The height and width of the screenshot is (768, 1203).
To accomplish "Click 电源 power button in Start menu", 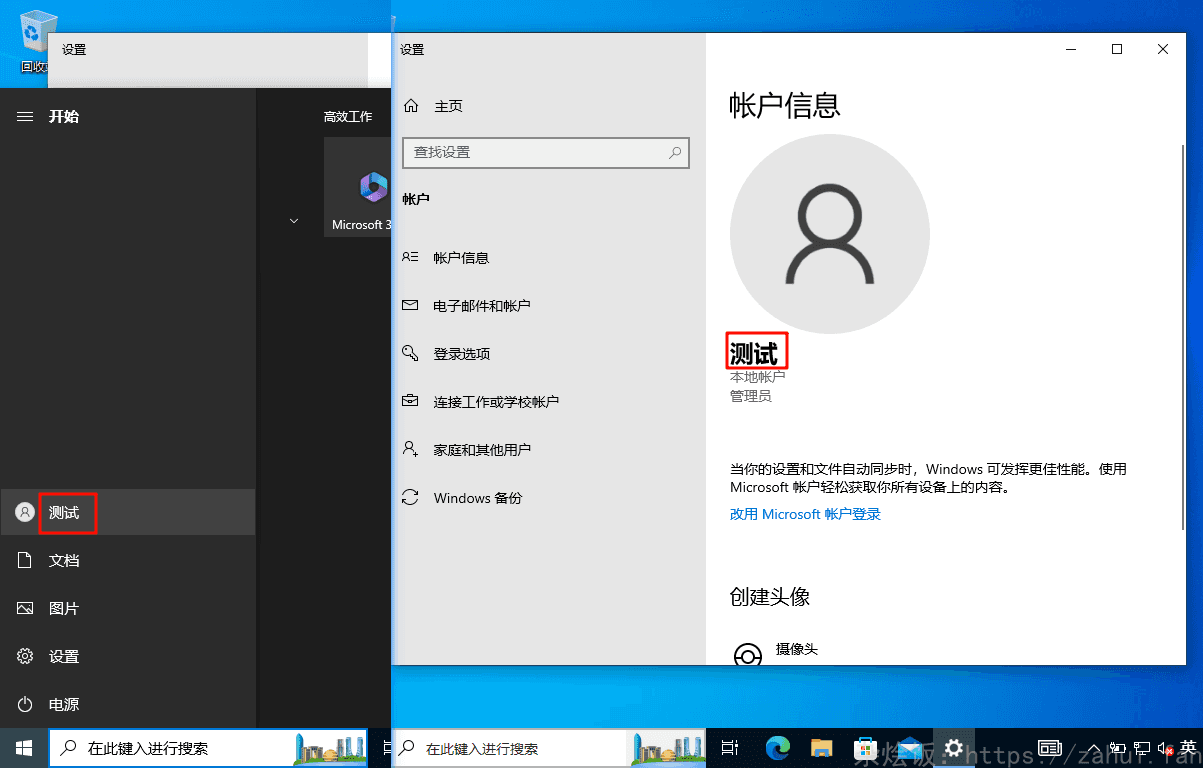I will [63, 705].
